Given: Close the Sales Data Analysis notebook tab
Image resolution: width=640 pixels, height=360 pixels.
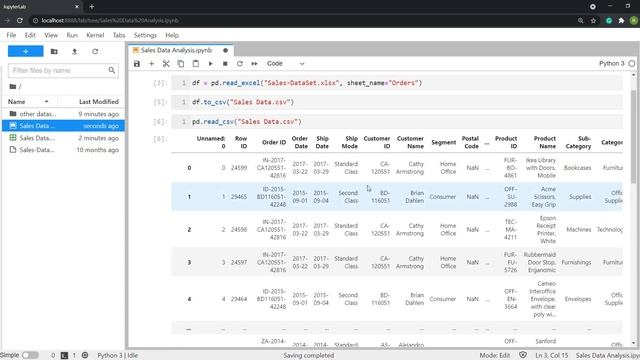Looking at the screenshot, I should click(225, 50).
